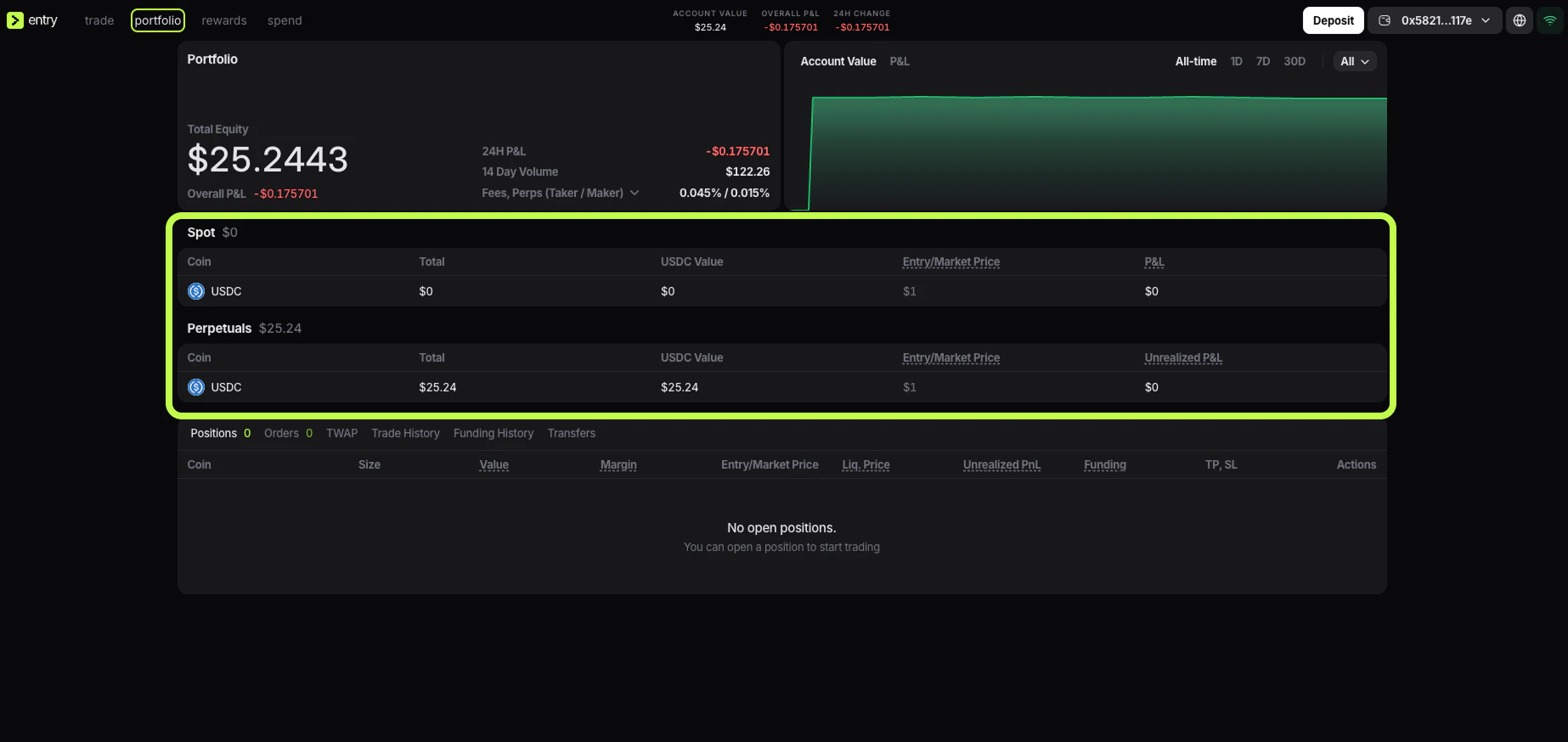
Task: Click the 24H CHANGE header stat
Action: pyautogui.click(x=862, y=20)
